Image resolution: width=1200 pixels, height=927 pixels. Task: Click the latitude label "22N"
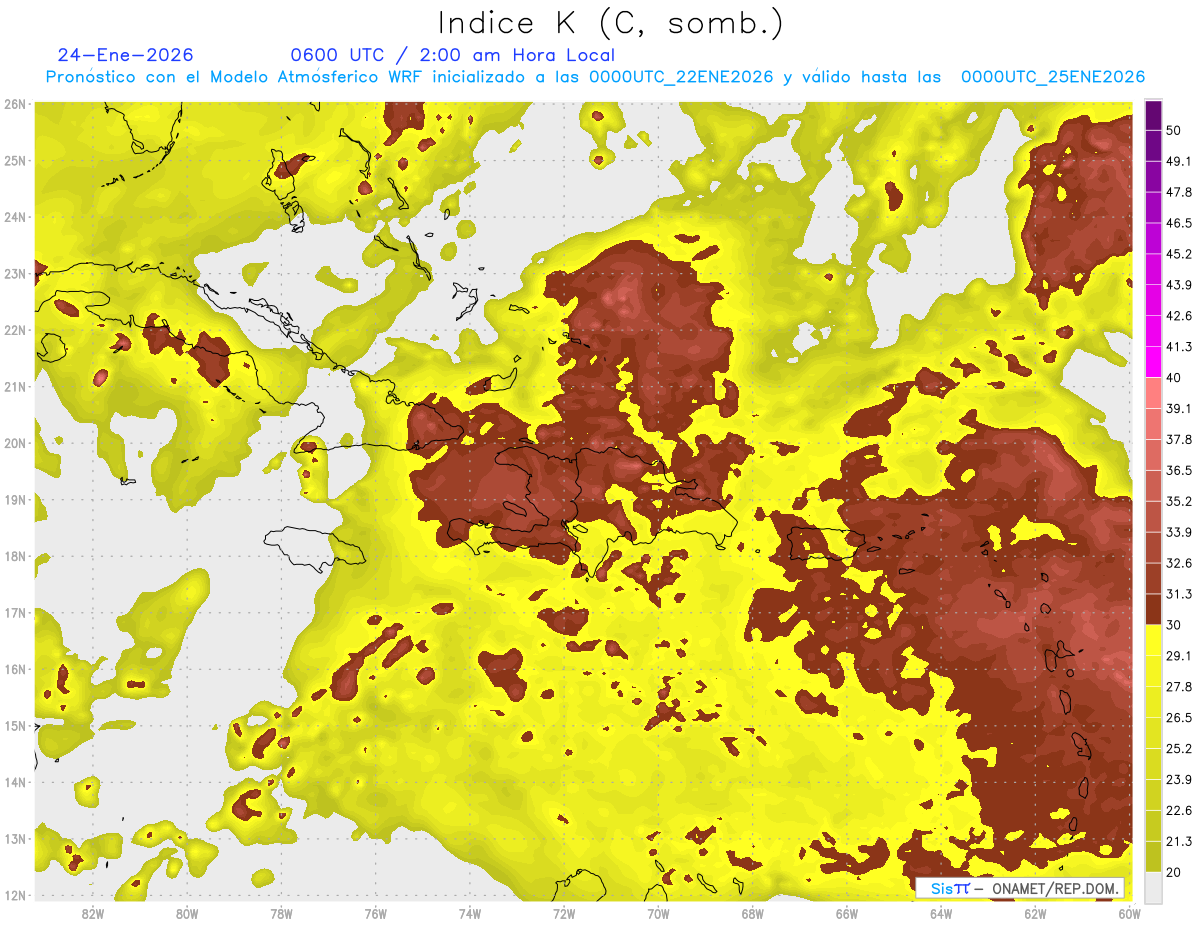15,330
